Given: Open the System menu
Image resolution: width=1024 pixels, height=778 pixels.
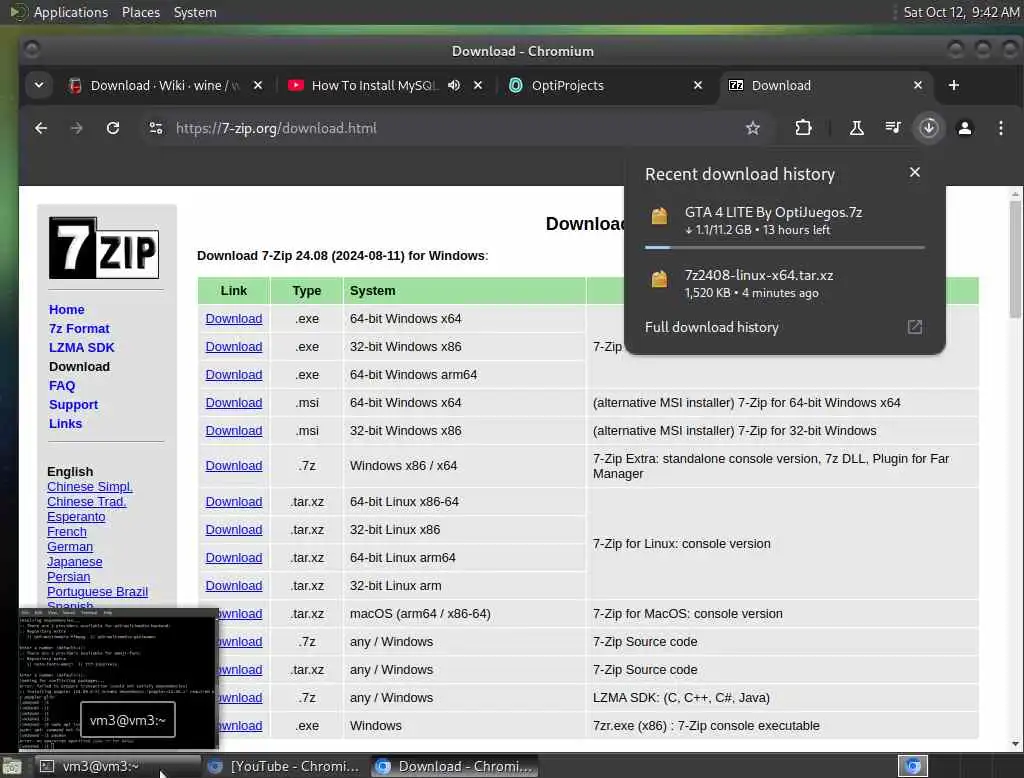Looking at the screenshot, I should [195, 12].
